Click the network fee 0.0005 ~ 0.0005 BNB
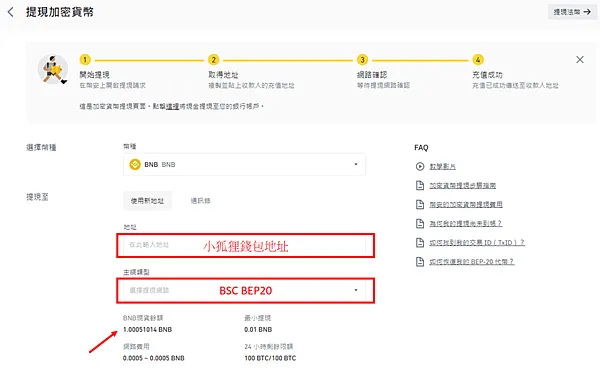This screenshot has height=368, width=600. pos(153,358)
